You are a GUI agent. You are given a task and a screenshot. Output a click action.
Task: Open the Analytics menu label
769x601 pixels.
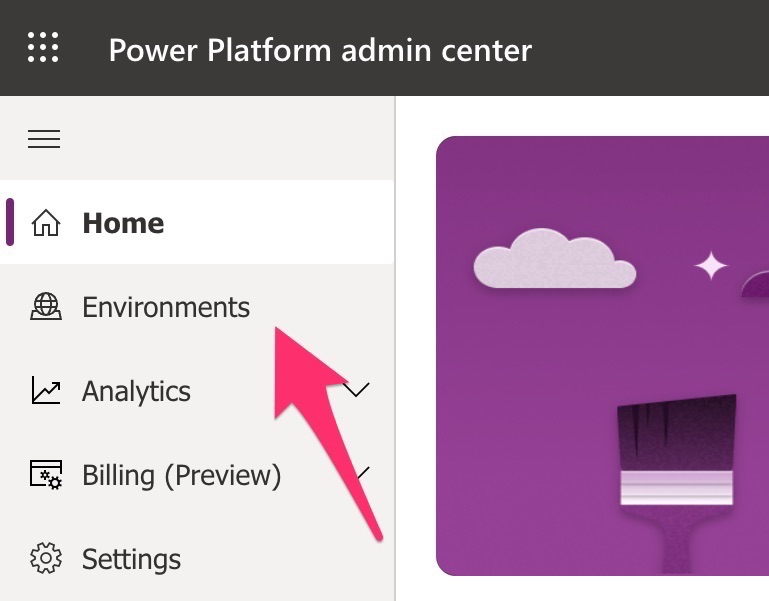(x=136, y=392)
